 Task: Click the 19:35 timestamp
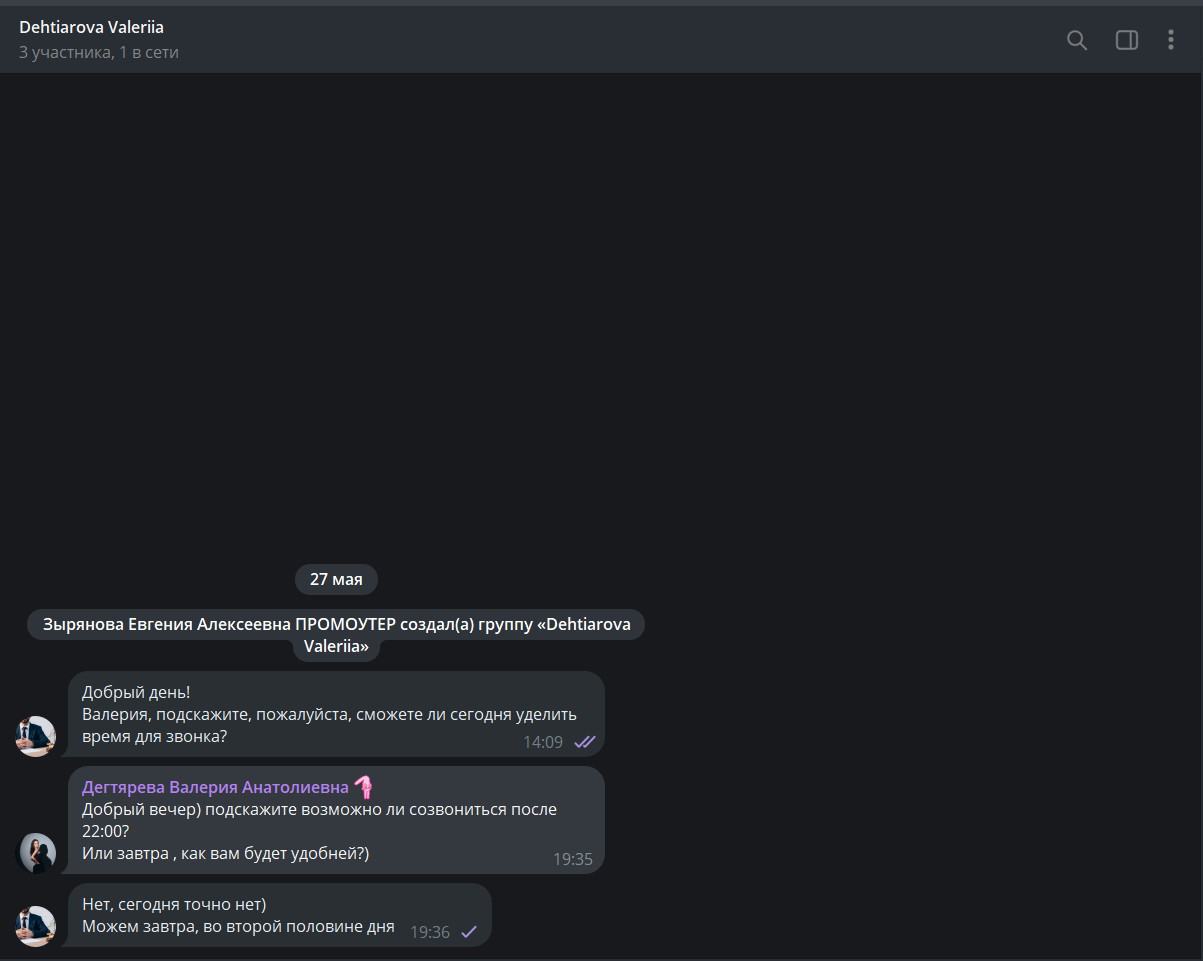point(573,859)
